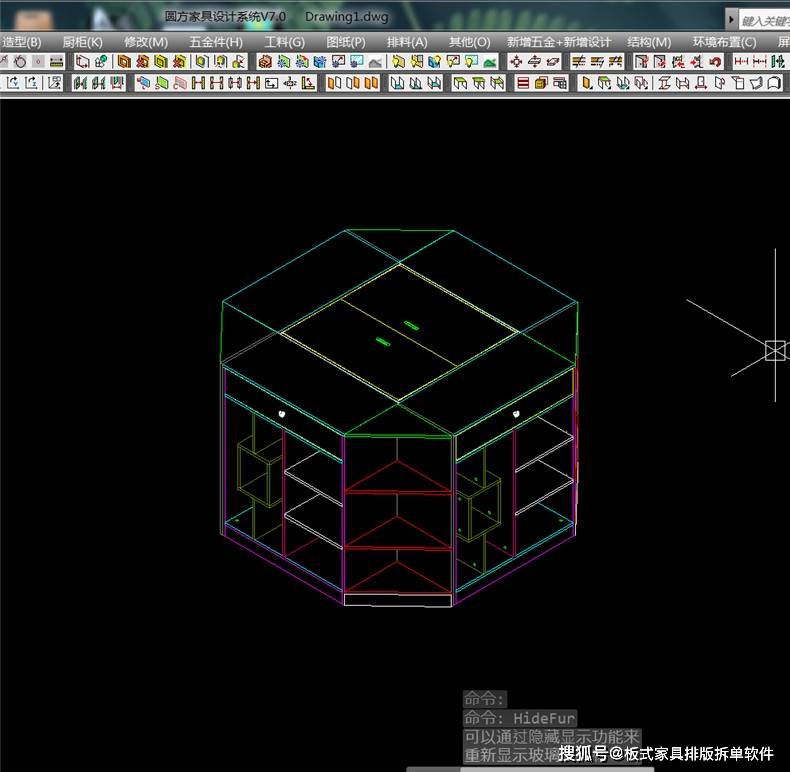Click the orange cabinet box toolbar icon
The width and height of the screenshot is (790, 772).
tap(265, 61)
